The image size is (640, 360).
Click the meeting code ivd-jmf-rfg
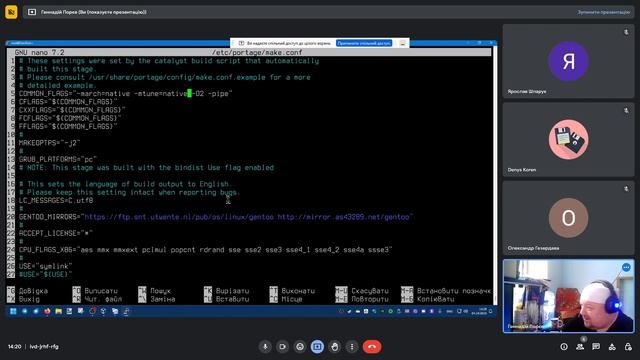(44, 347)
